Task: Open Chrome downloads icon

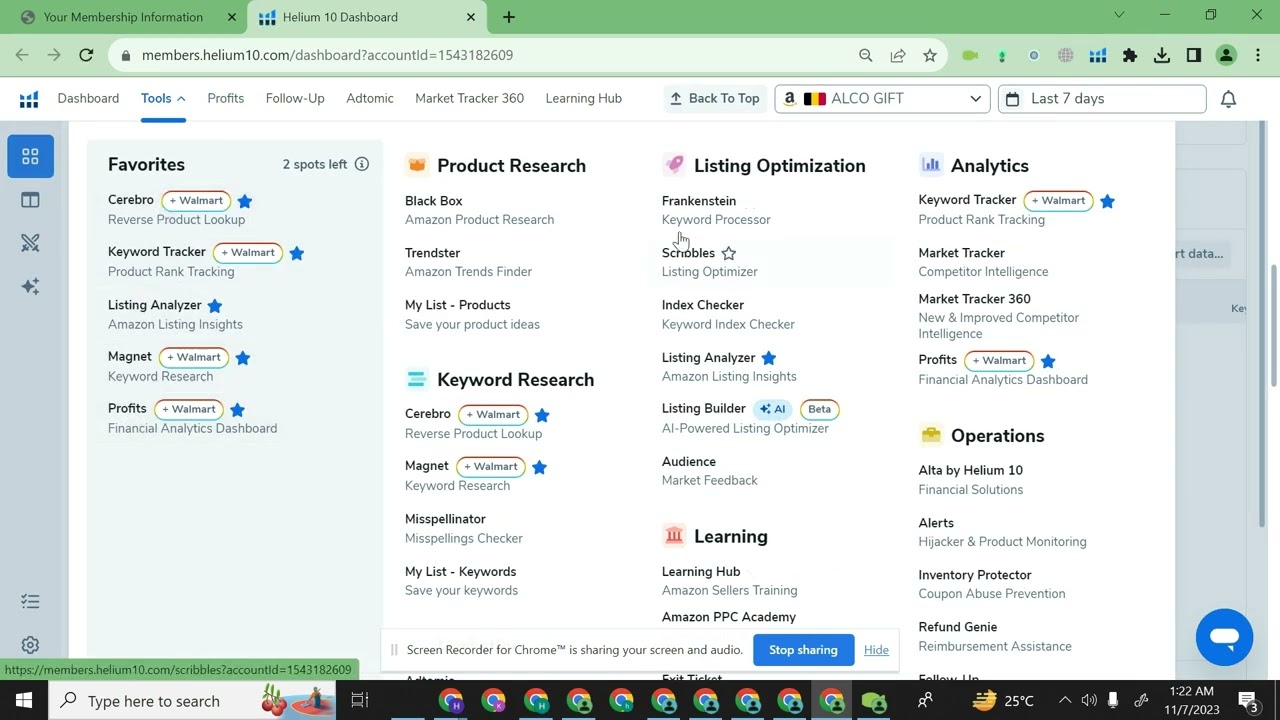Action: point(1162,56)
